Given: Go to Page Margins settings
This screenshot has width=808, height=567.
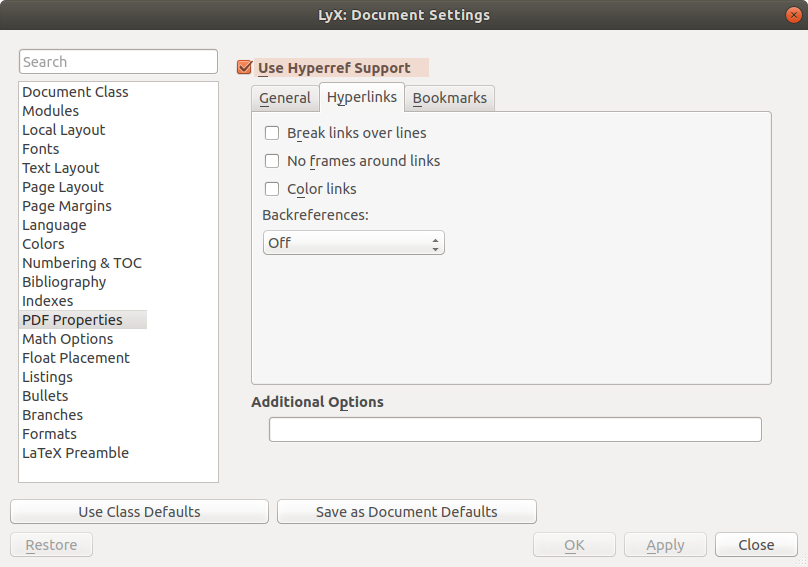Looking at the screenshot, I should tap(67, 206).
